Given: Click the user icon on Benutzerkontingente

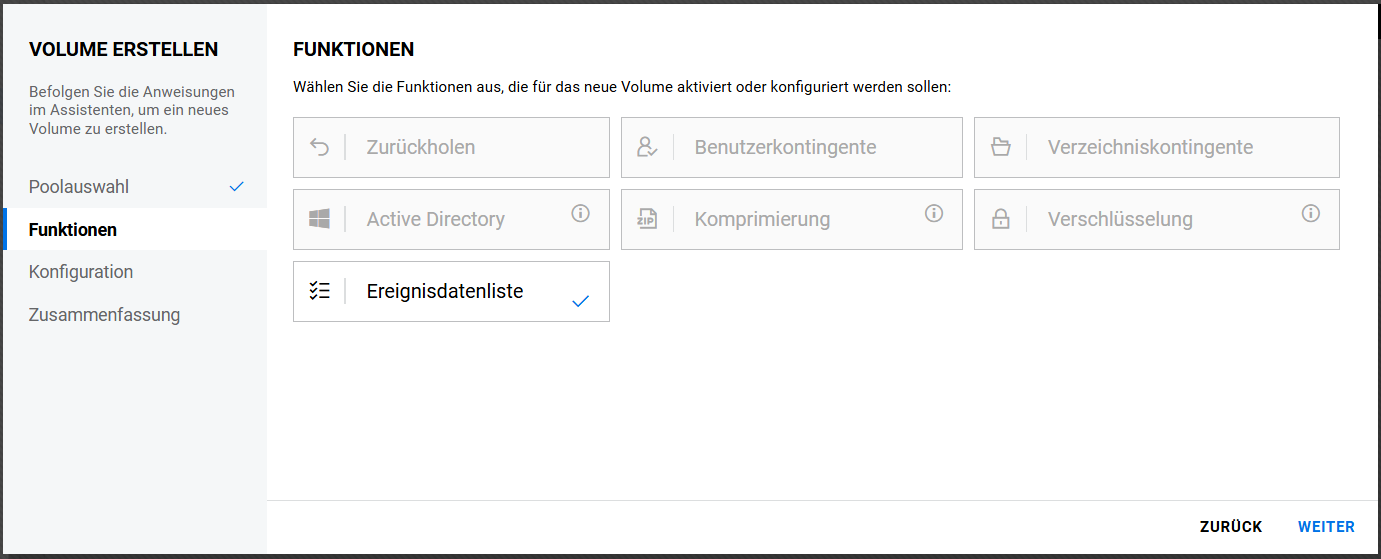Looking at the screenshot, I should pos(647,147).
